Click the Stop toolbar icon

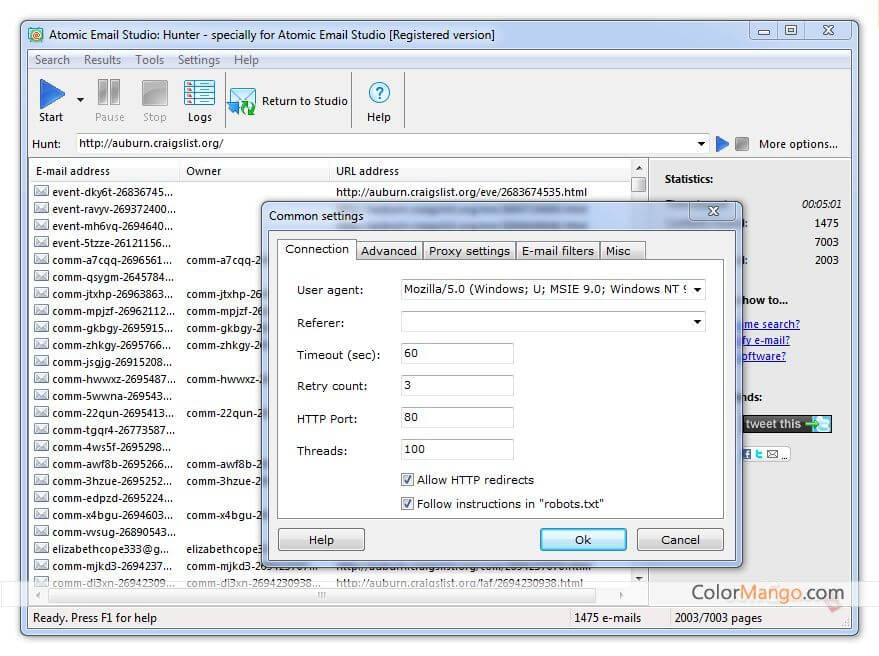coord(155,95)
